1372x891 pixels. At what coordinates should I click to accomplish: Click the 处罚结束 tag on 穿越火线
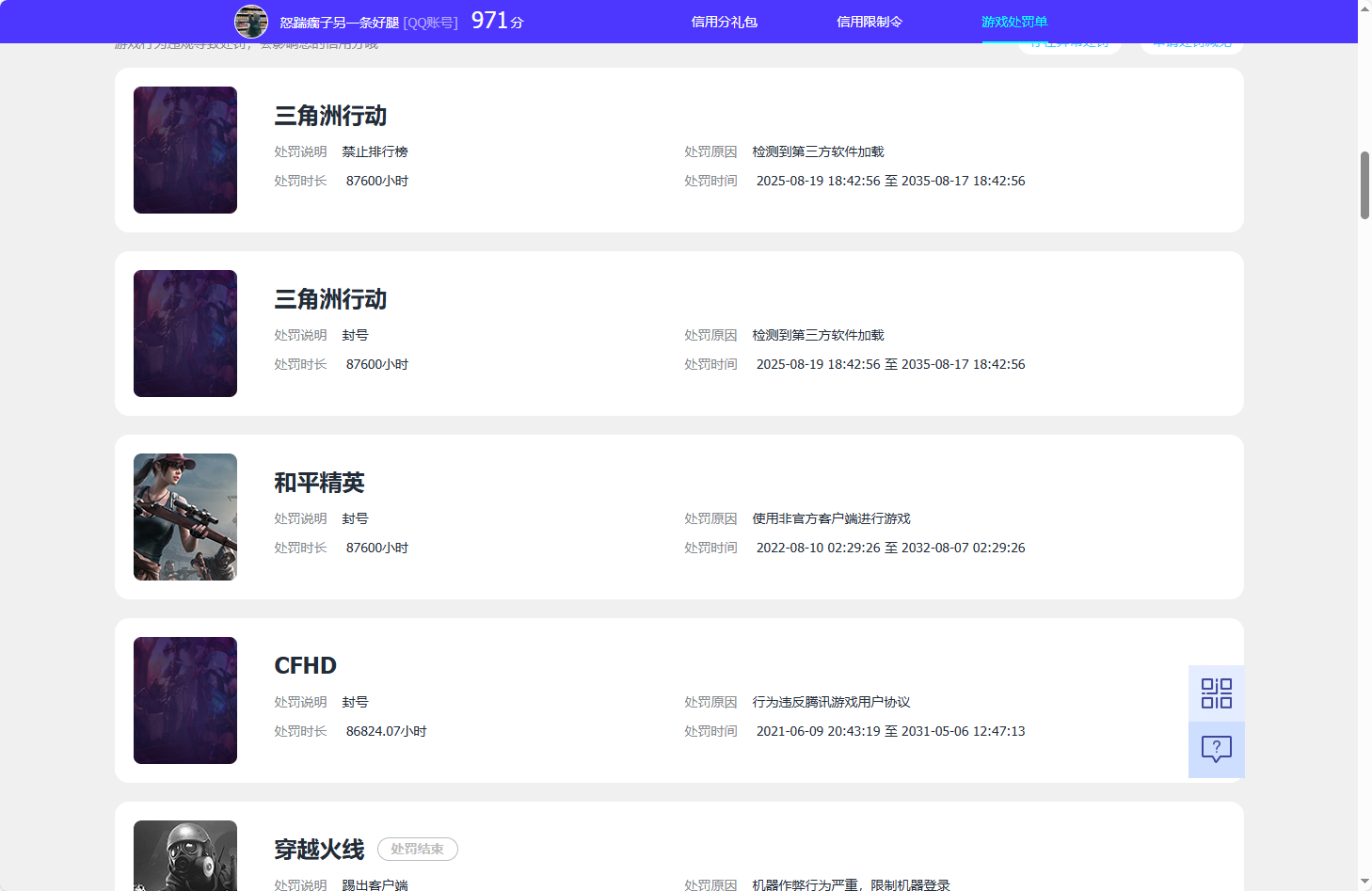(x=417, y=849)
